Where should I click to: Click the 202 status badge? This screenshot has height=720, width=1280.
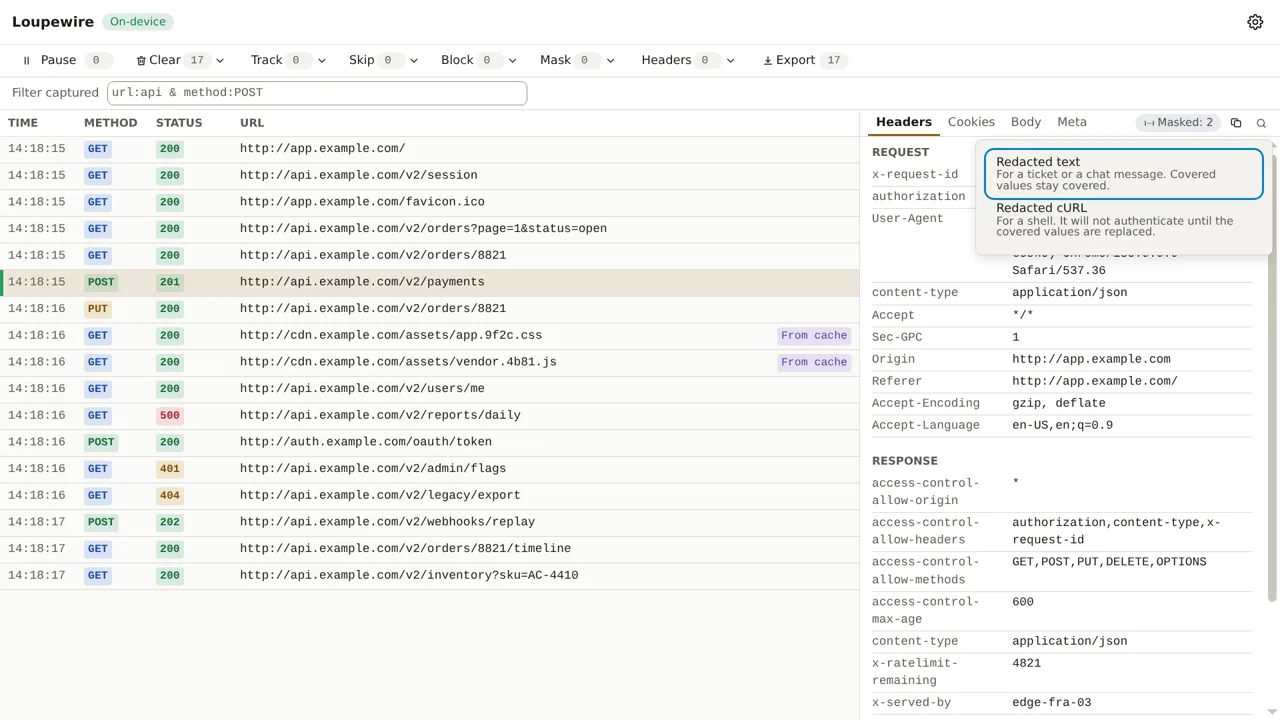170,522
